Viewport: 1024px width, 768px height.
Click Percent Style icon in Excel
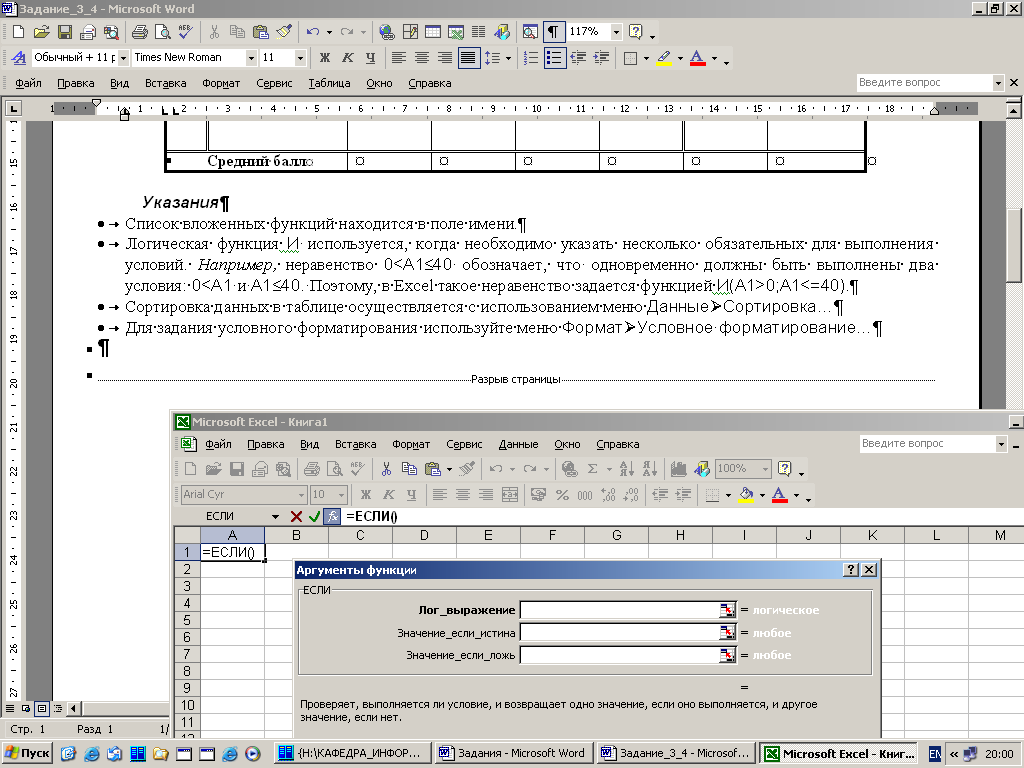(x=562, y=495)
